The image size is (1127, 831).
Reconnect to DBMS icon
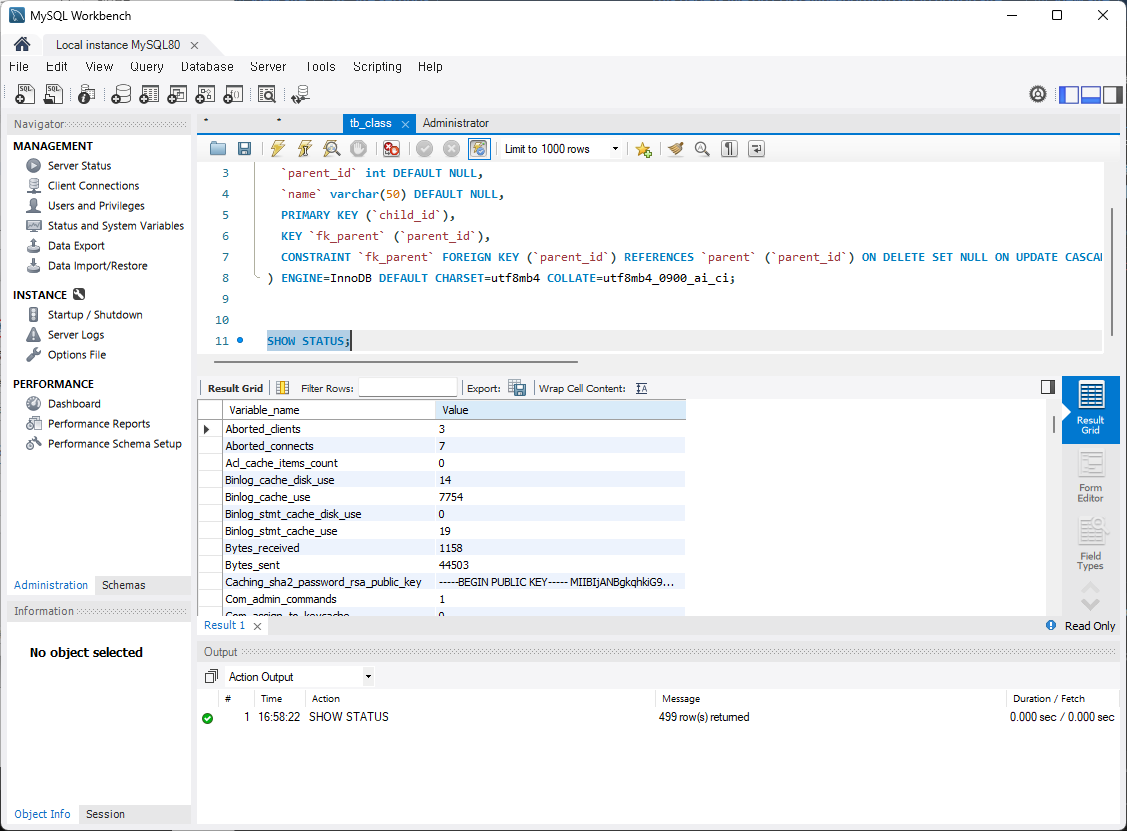[300, 94]
